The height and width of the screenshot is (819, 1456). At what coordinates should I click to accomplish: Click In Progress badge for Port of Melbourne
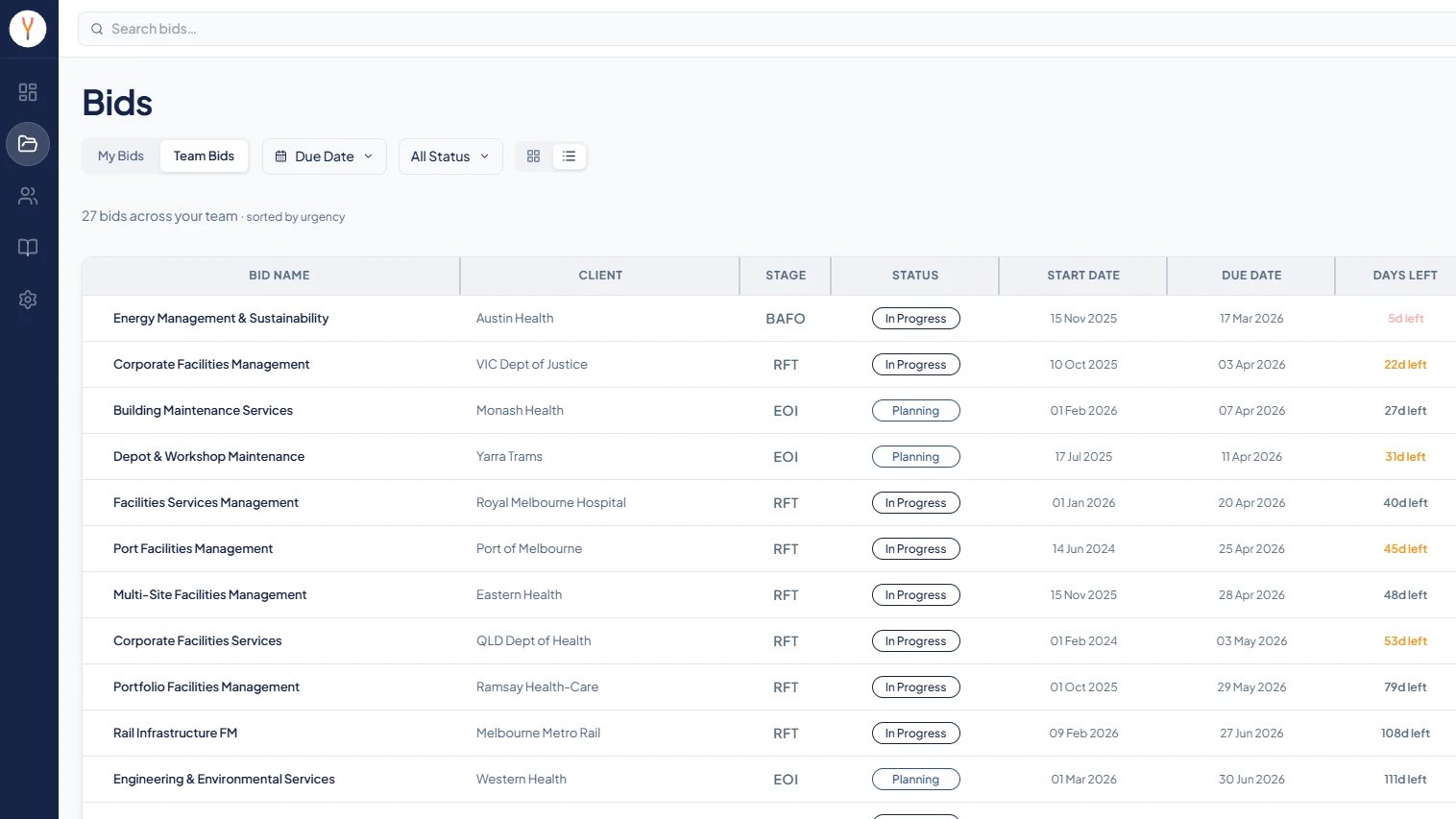pyautogui.click(x=915, y=549)
